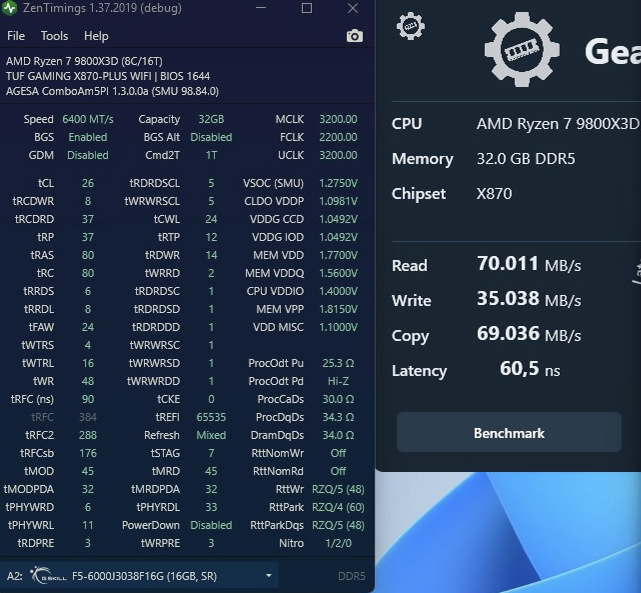Click the Latency result 60,5 ns
This screenshot has height=593, width=641.
(530, 369)
